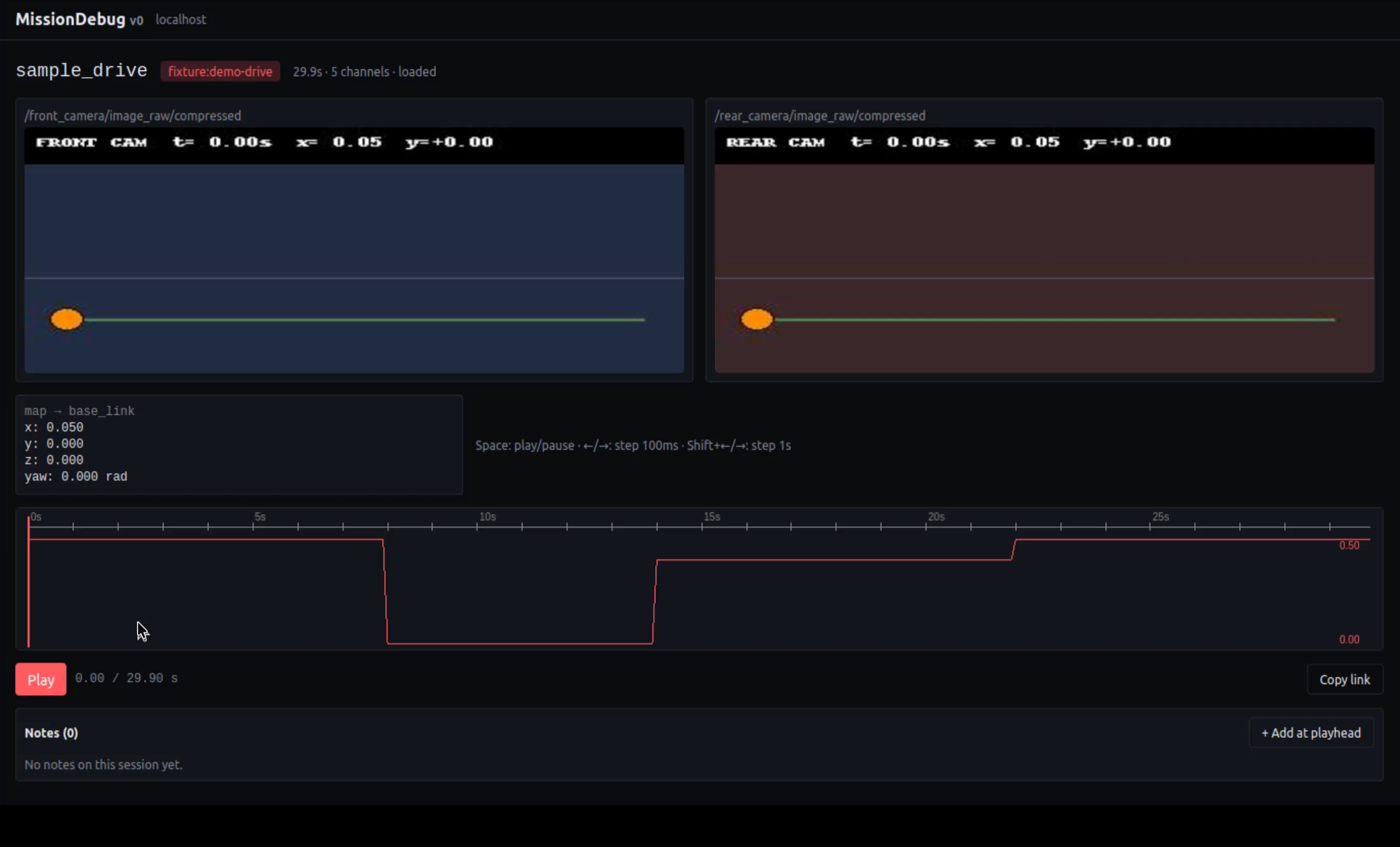The image size is (1400, 847).
Task: Click the timeline at the 15s tick
Action: pyautogui.click(x=702, y=526)
